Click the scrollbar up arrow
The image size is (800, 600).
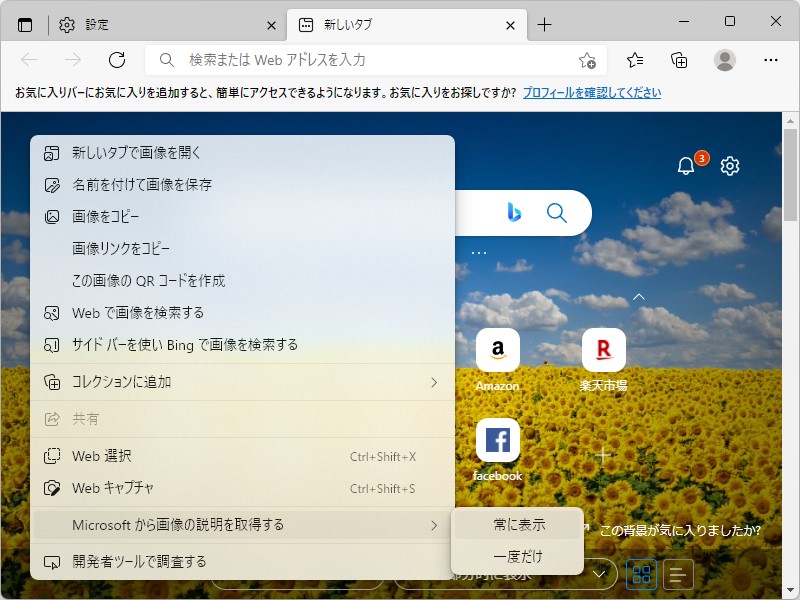790,121
